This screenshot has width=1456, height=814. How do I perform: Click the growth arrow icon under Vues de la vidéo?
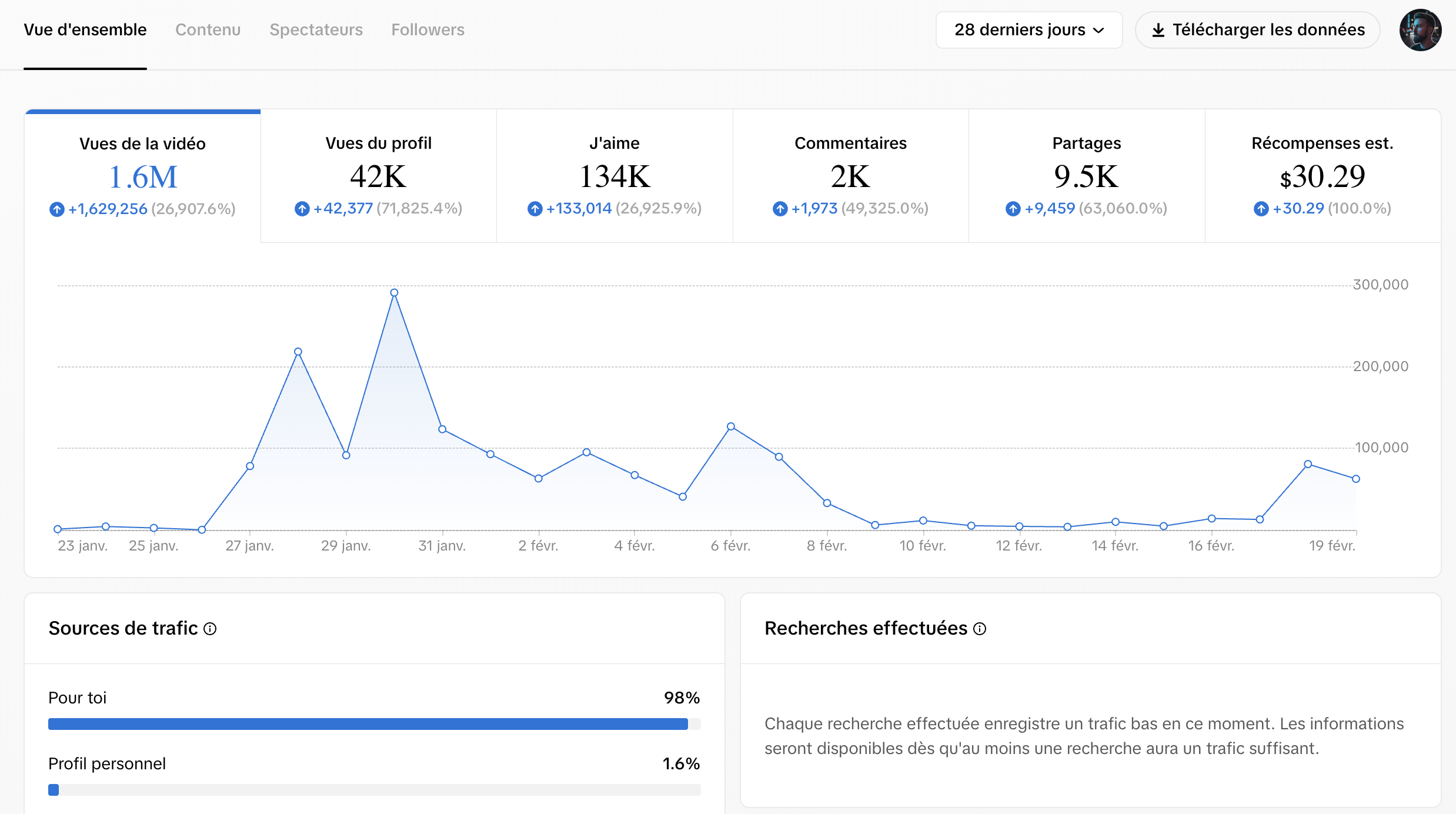57,209
